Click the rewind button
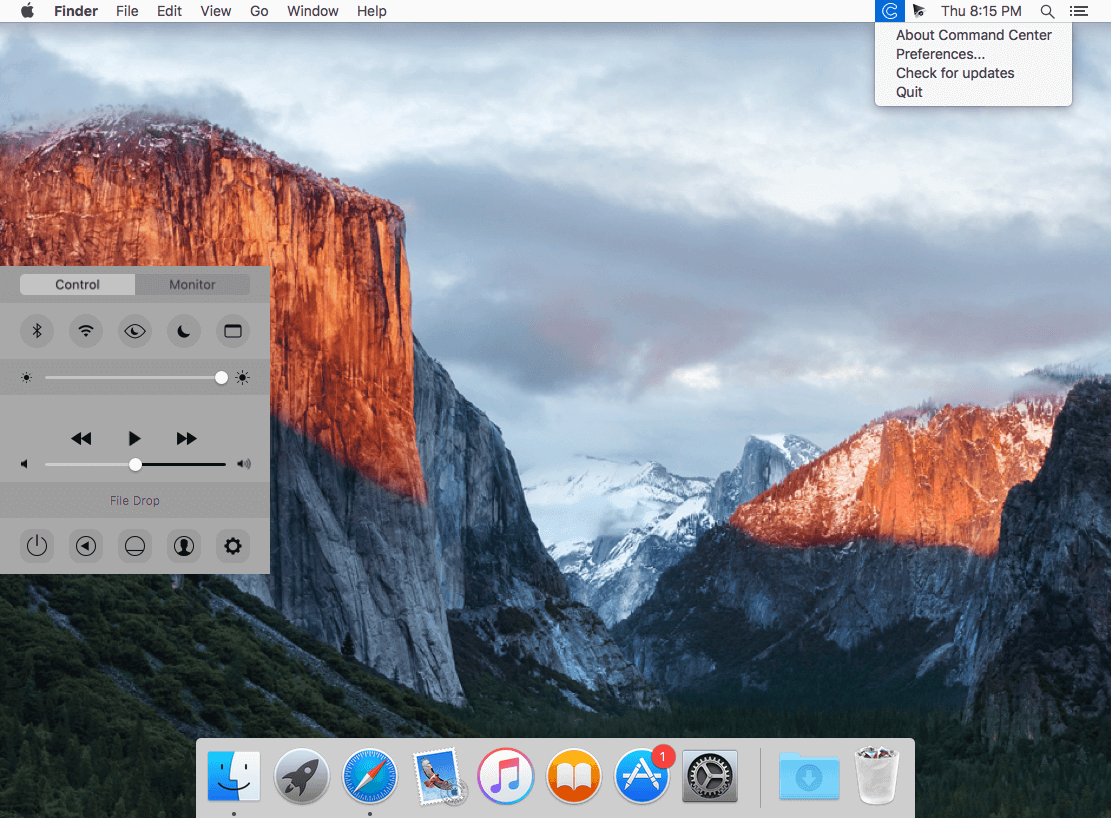The height and width of the screenshot is (818, 1111). tap(81, 438)
